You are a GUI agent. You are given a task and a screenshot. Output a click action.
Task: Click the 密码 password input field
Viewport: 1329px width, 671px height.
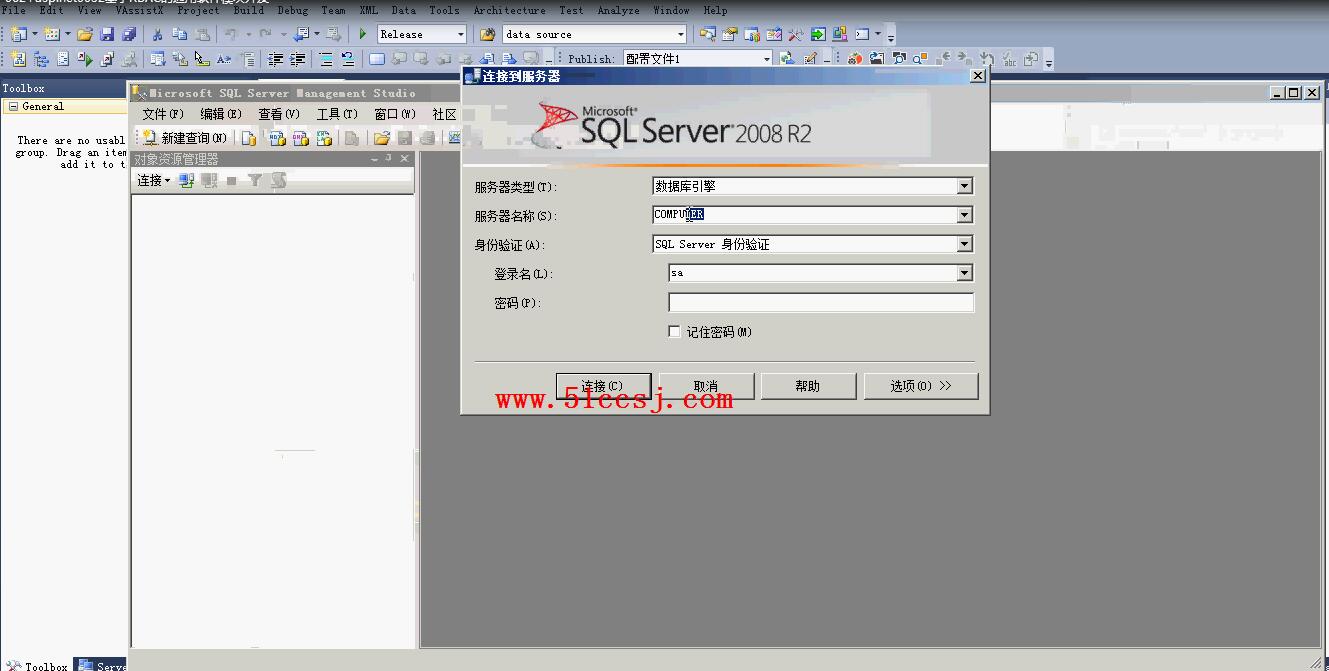click(x=820, y=302)
